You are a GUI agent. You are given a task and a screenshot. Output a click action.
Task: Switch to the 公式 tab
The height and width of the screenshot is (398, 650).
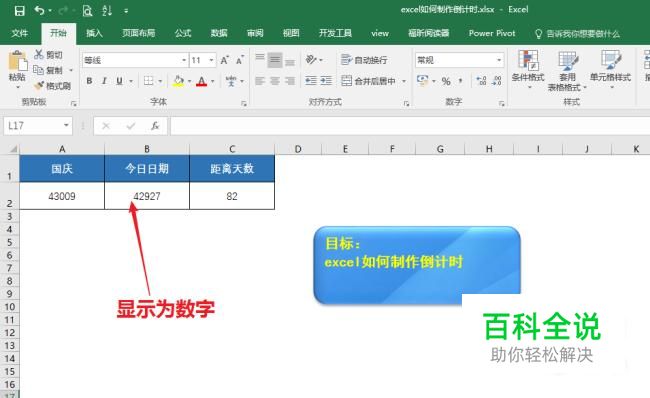pyautogui.click(x=183, y=33)
